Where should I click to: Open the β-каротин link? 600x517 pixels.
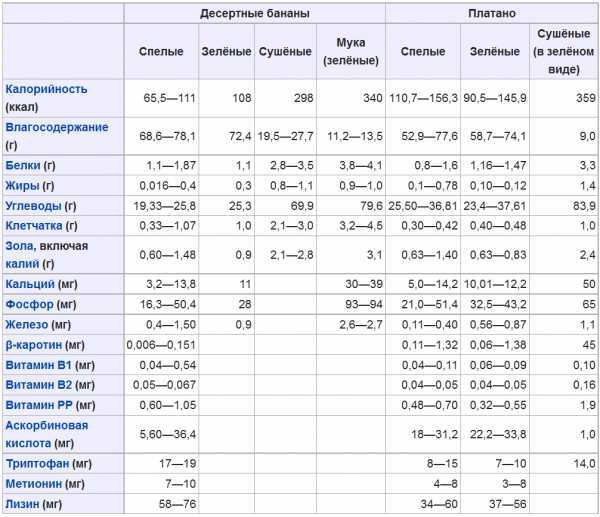pos(34,345)
